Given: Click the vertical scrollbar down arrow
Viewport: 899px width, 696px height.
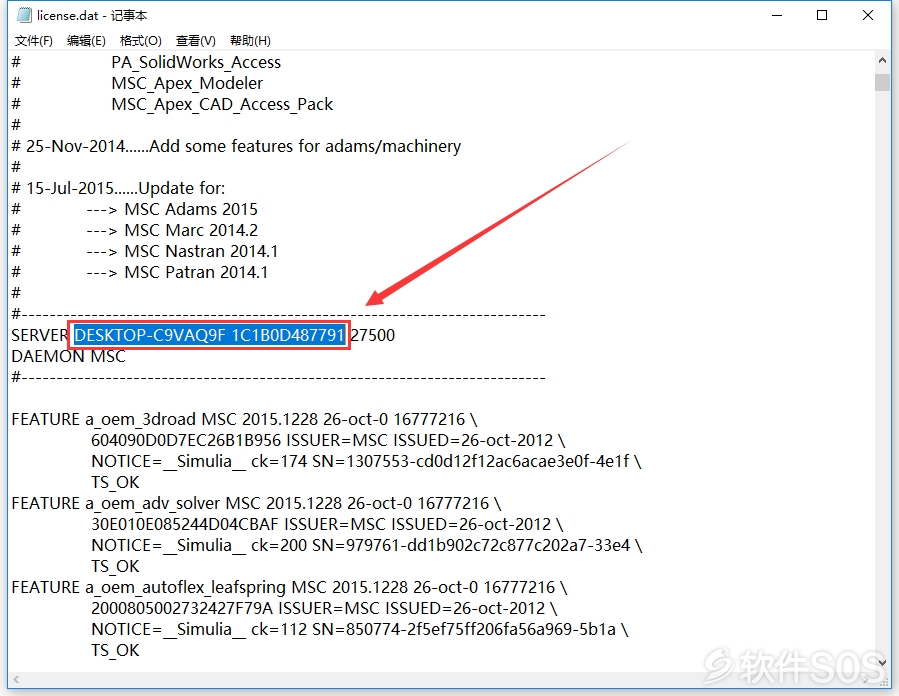Looking at the screenshot, I should (x=882, y=663).
